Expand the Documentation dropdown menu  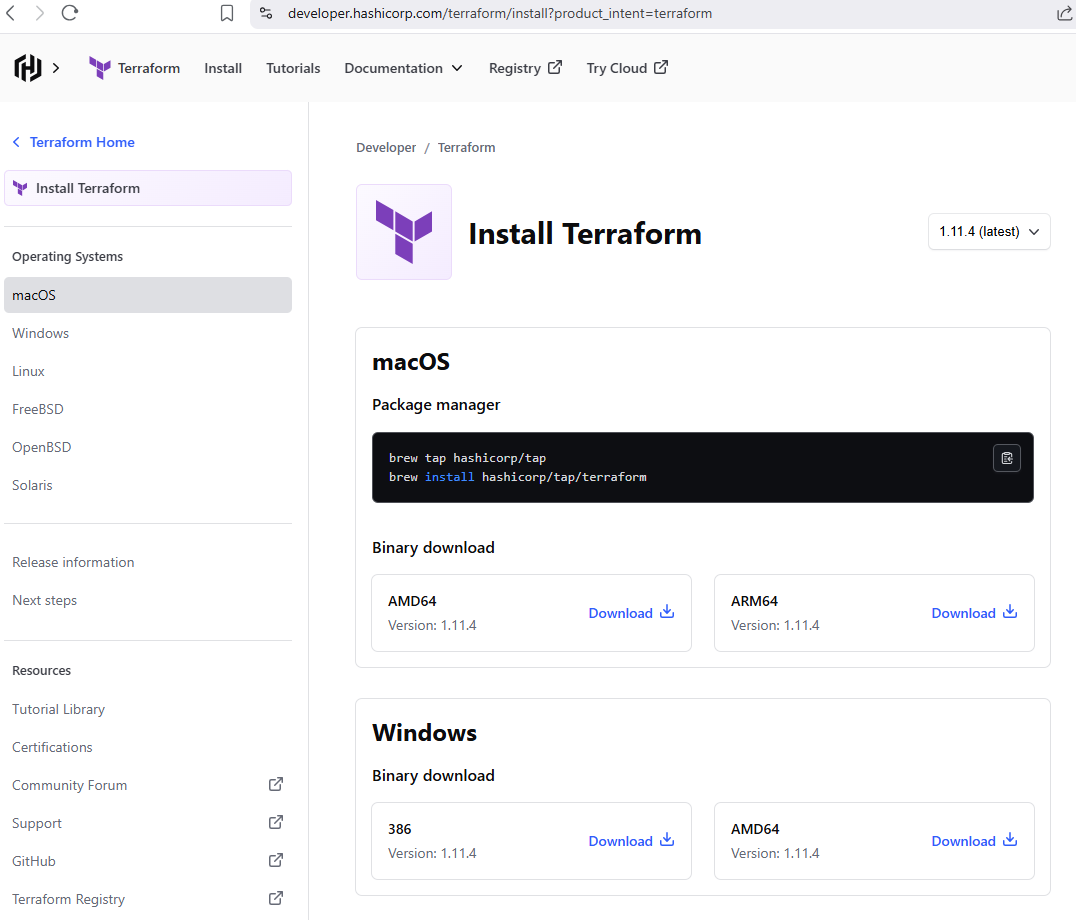[404, 68]
